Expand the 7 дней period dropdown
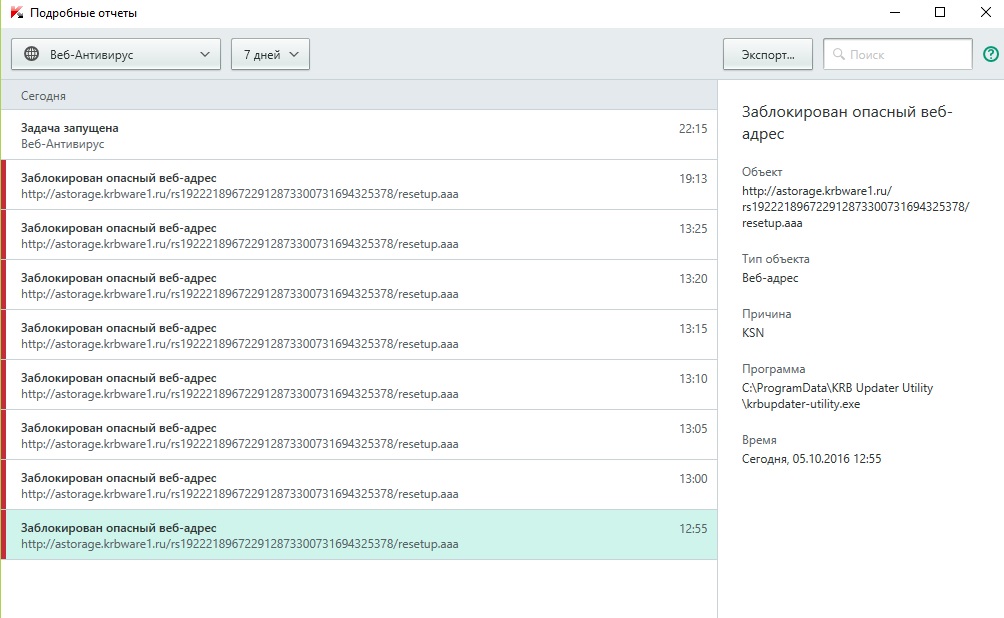Screen dimensions: 1004x618 (270, 55)
